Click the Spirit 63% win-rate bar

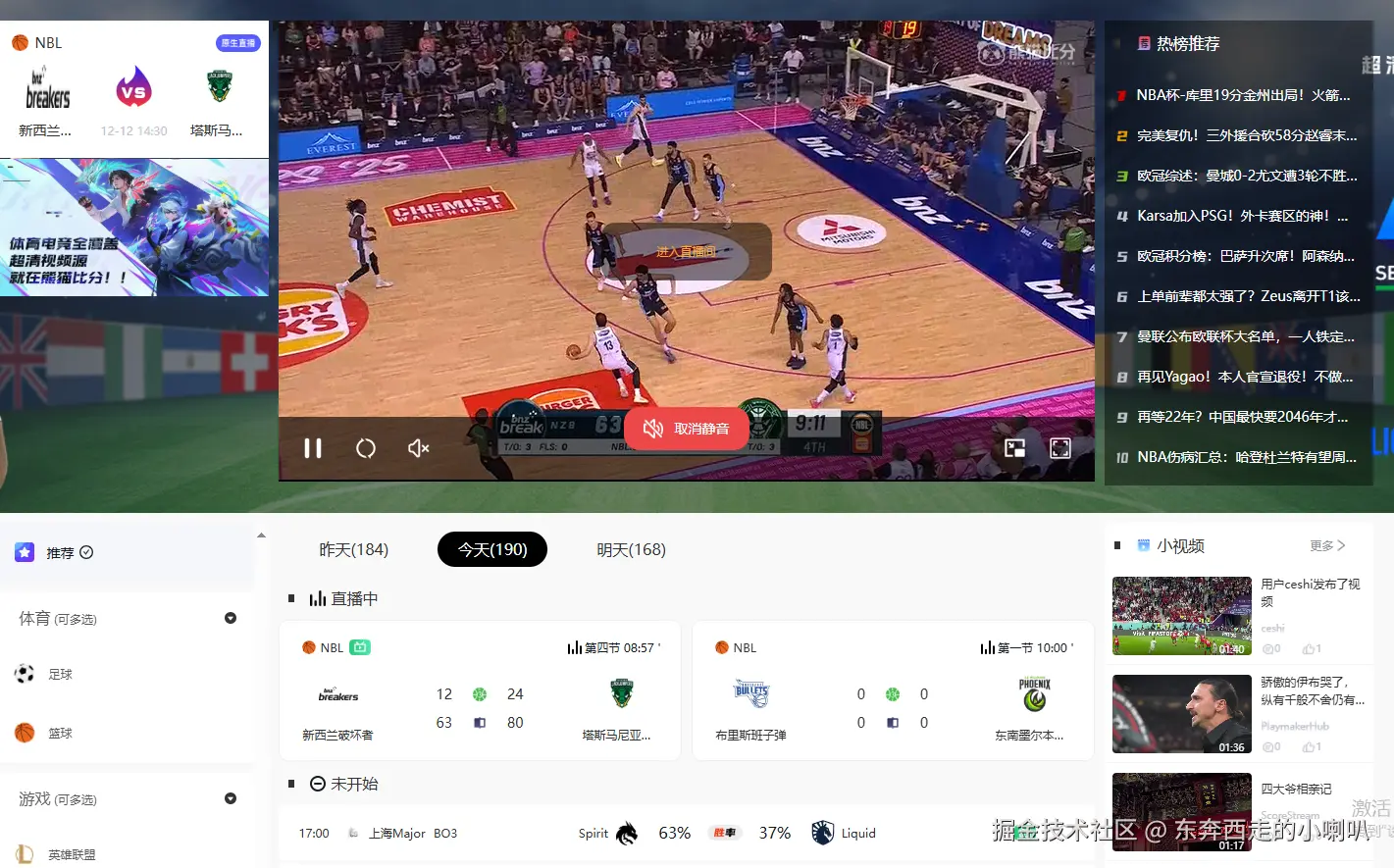(674, 833)
